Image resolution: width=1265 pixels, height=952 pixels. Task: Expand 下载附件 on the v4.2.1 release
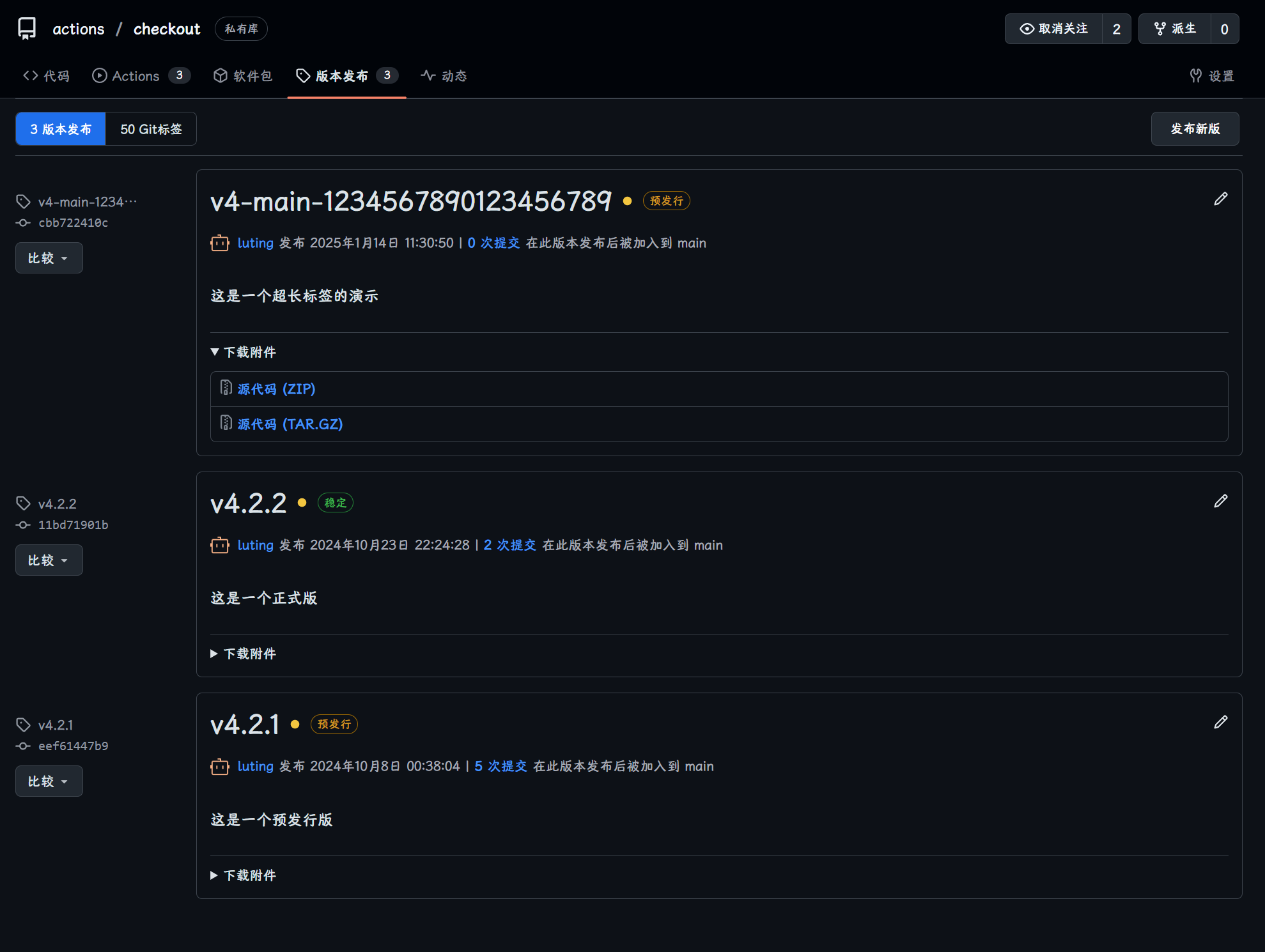click(243, 875)
